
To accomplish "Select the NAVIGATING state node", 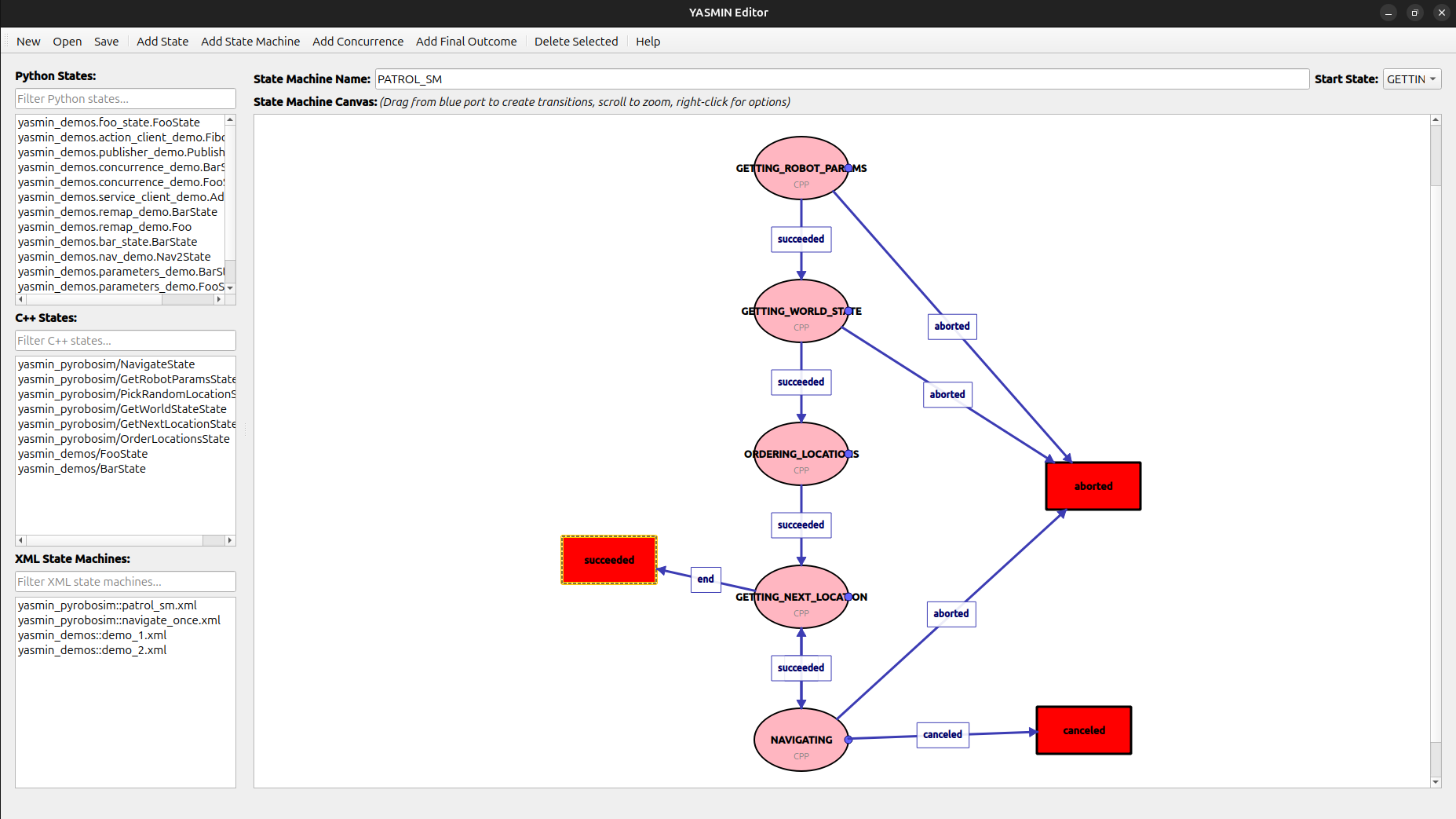I will (799, 739).
